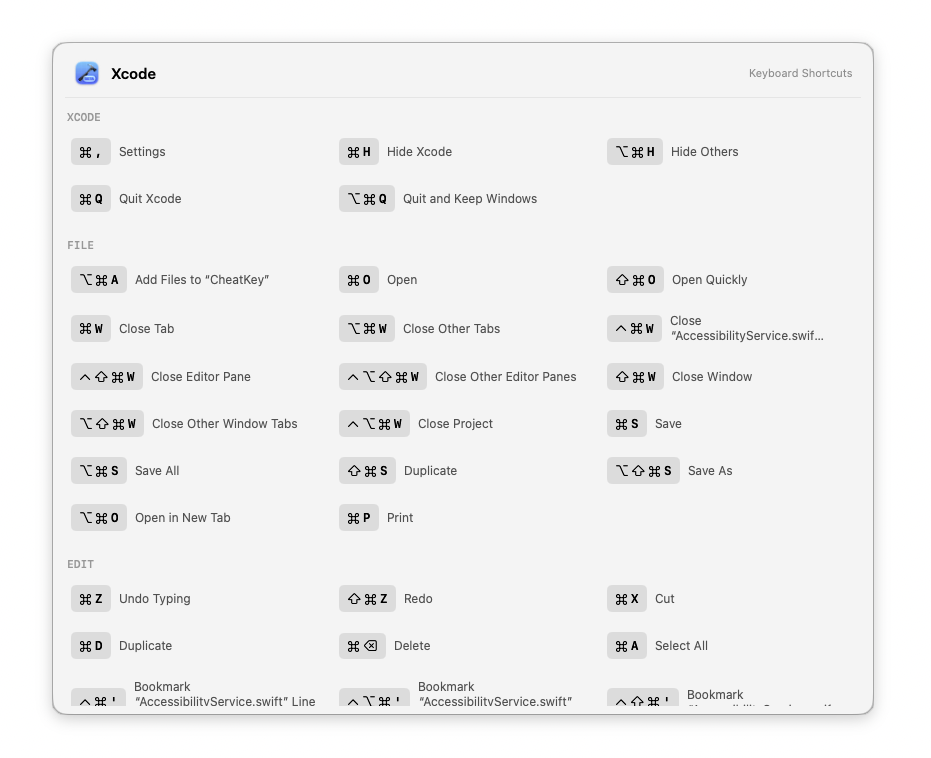Screen dimensions: 931x758
Task: Click the ⇧⌘O Open Quickly key badge
Action: 635,280
